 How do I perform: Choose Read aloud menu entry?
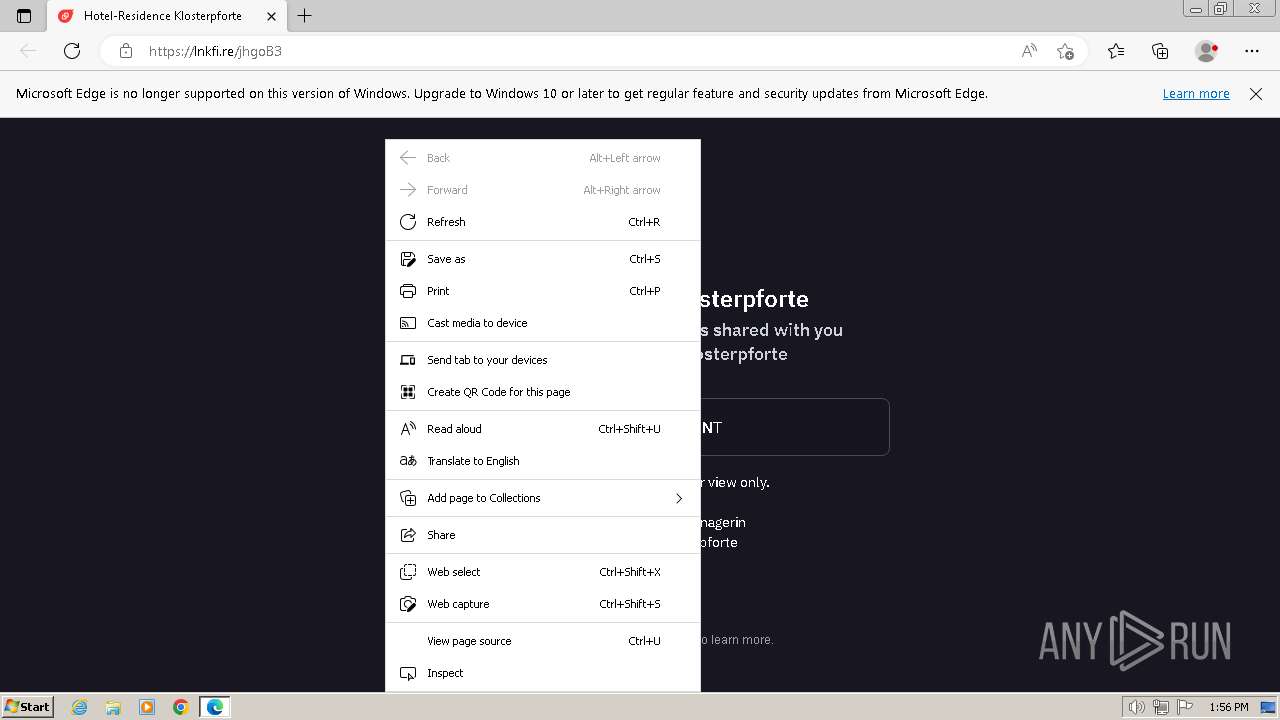pyautogui.click(x=543, y=429)
